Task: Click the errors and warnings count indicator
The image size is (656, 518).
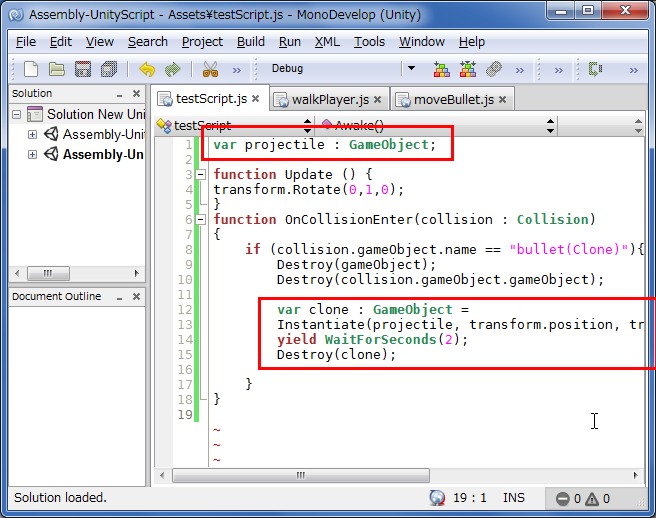Action: [x=585, y=498]
